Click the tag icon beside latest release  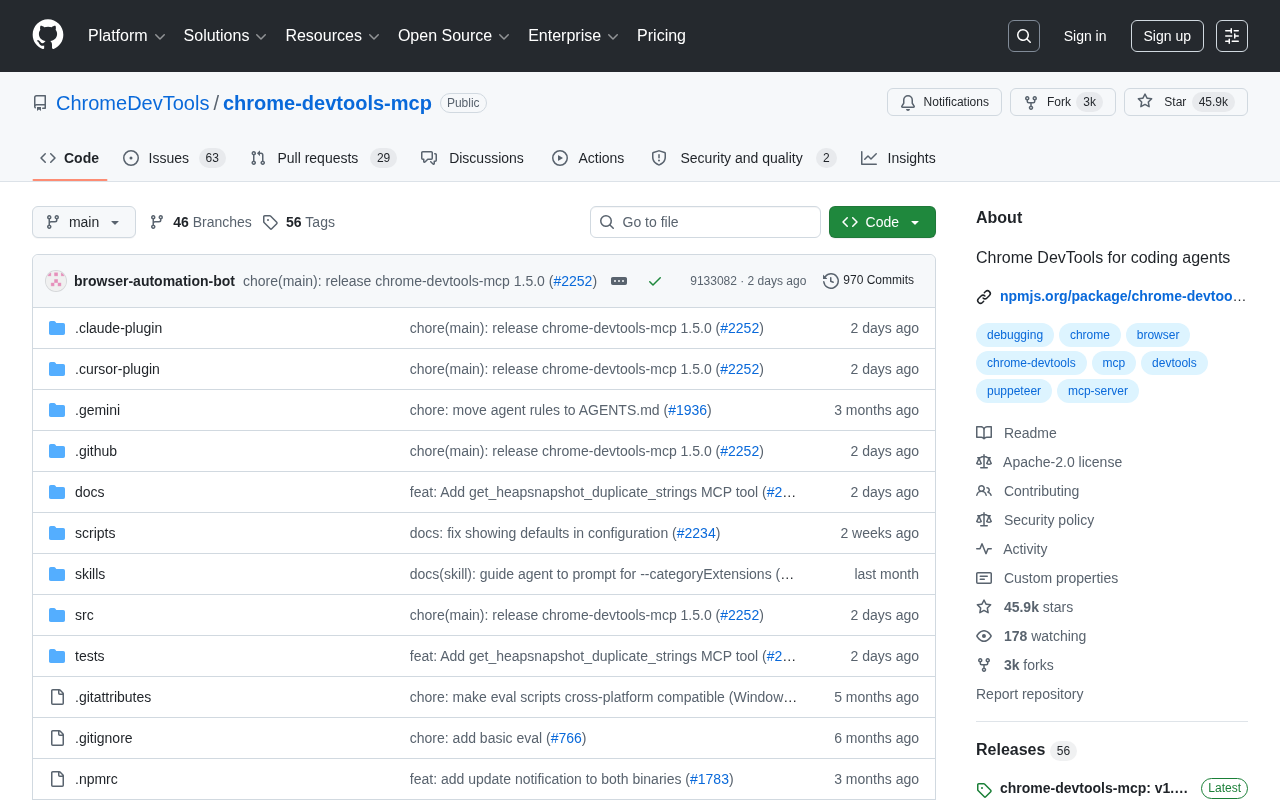(x=984, y=789)
